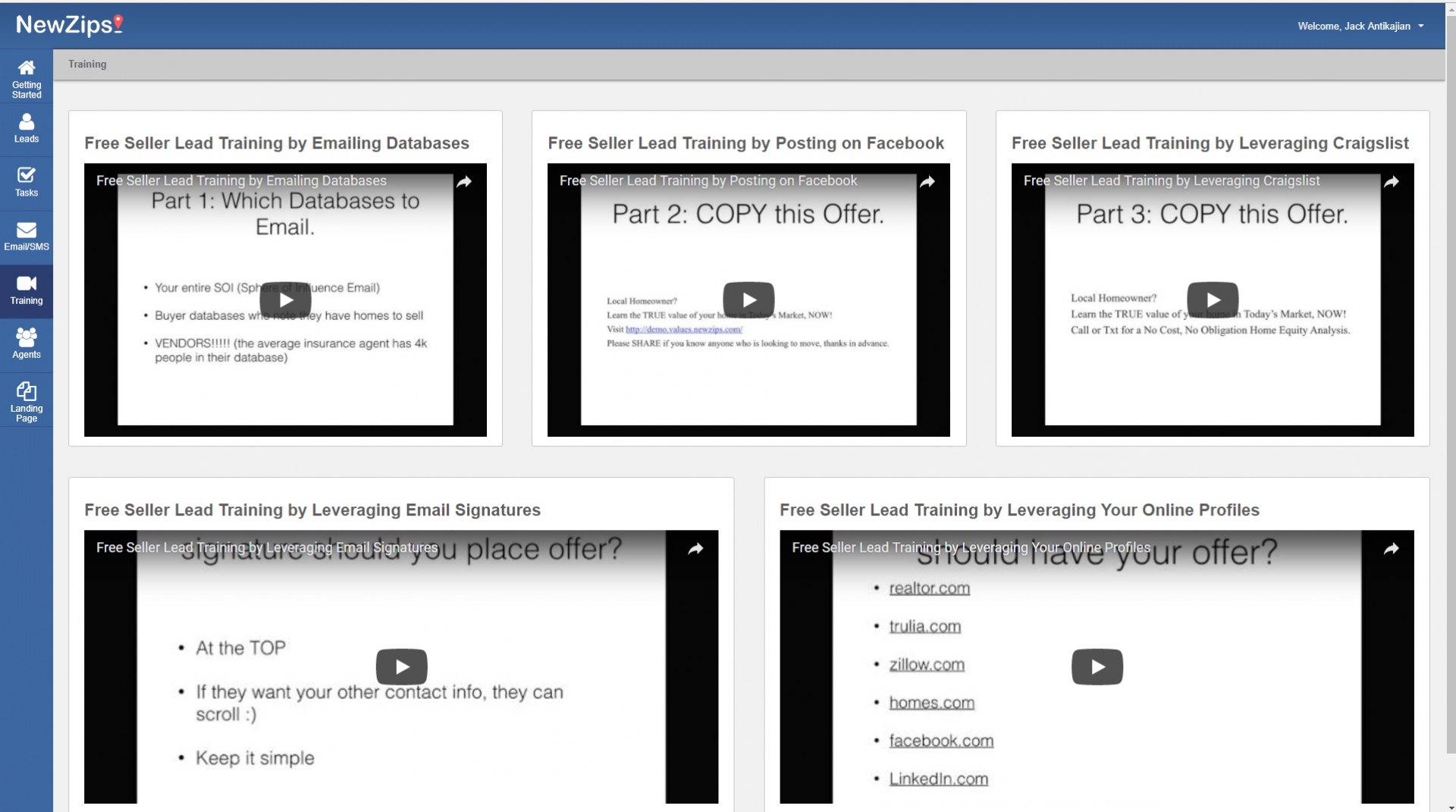Click the trulia.com text in video preview
This screenshot has height=812, width=1456.
[x=925, y=627]
